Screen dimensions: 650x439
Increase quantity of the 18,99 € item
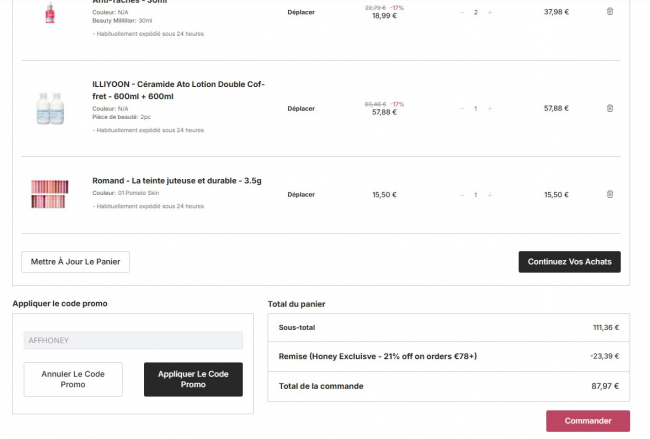(x=490, y=12)
